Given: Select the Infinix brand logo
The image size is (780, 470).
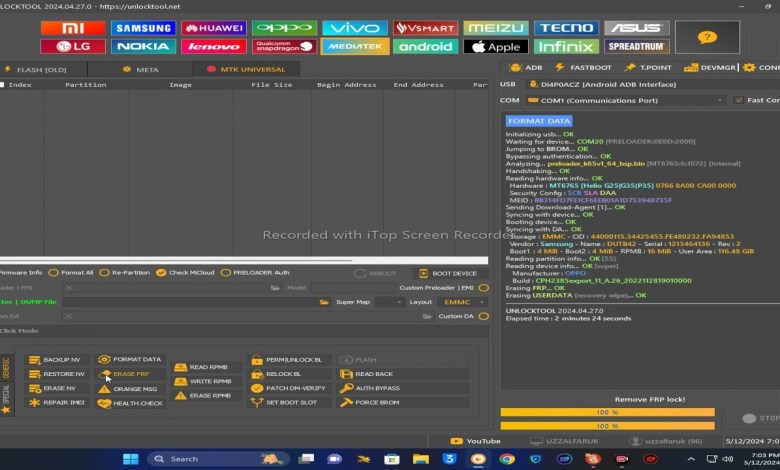Looking at the screenshot, I should [x=566, y=46].
